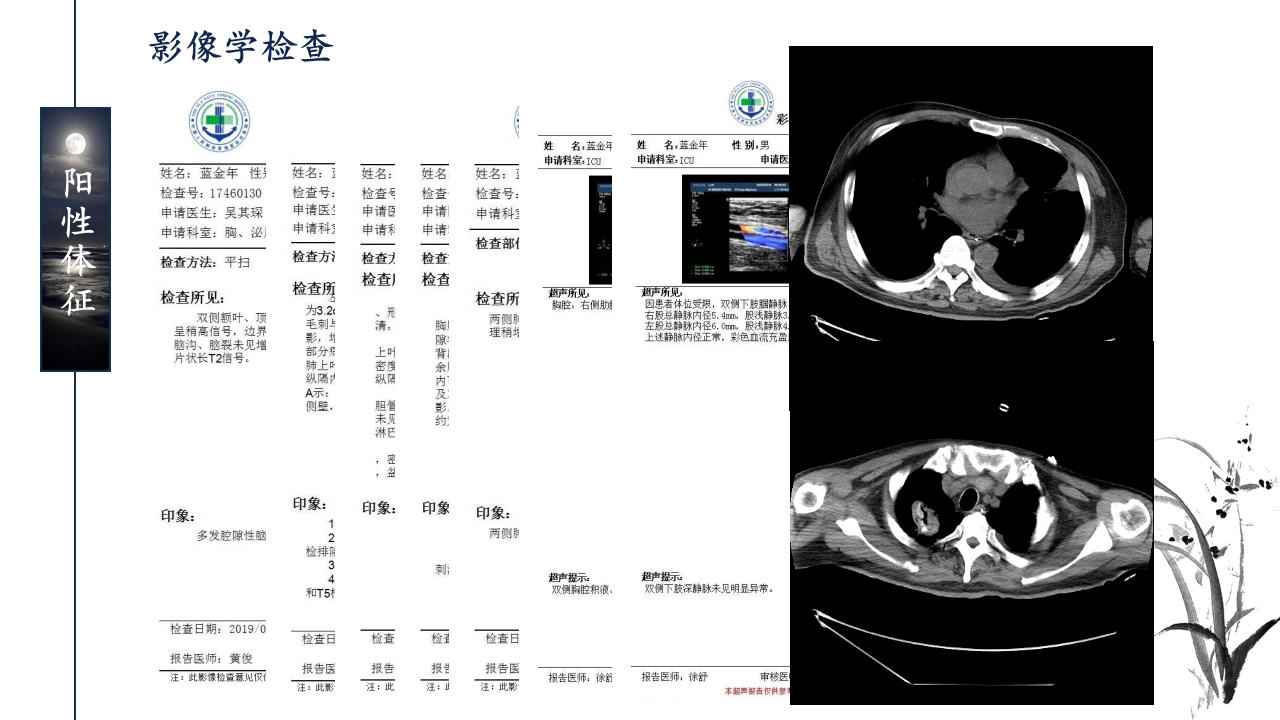Screen dimensions: 1280x720
Task: Click the small dark ultrasound image in the pleural report
Action: (x=600, y=214)
